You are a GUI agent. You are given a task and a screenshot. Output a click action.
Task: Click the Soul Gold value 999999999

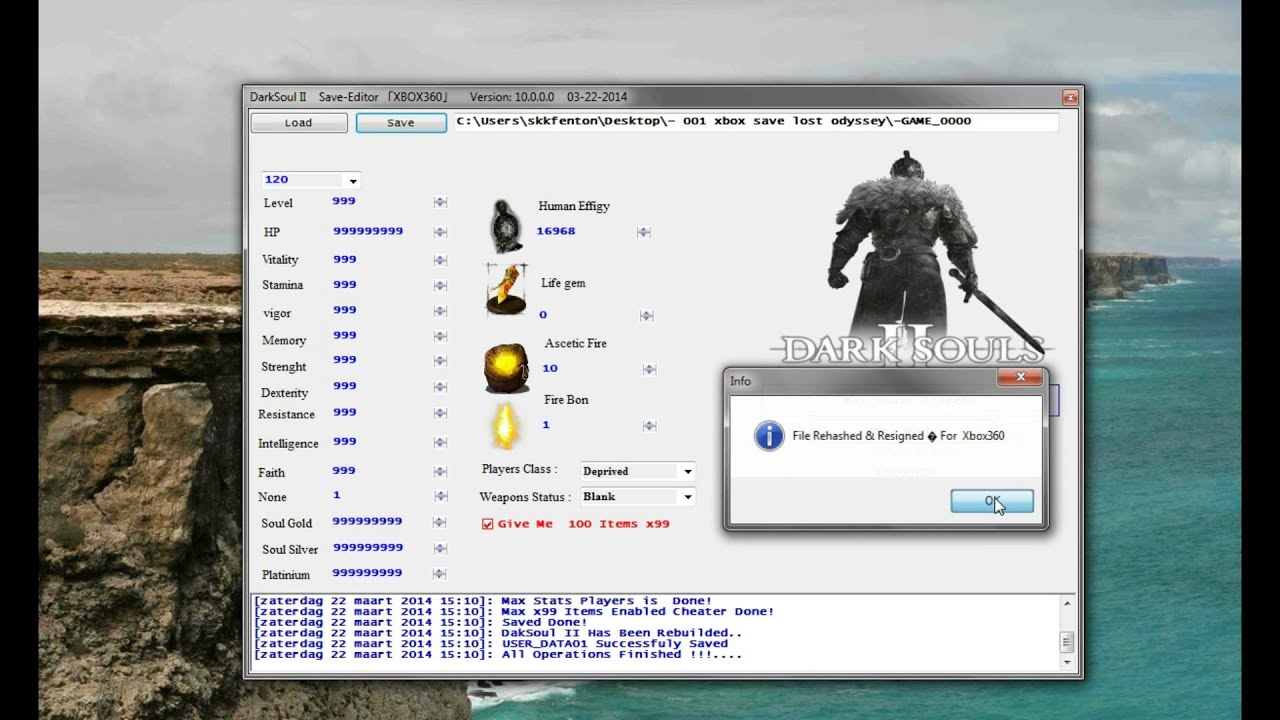(368, 521)
